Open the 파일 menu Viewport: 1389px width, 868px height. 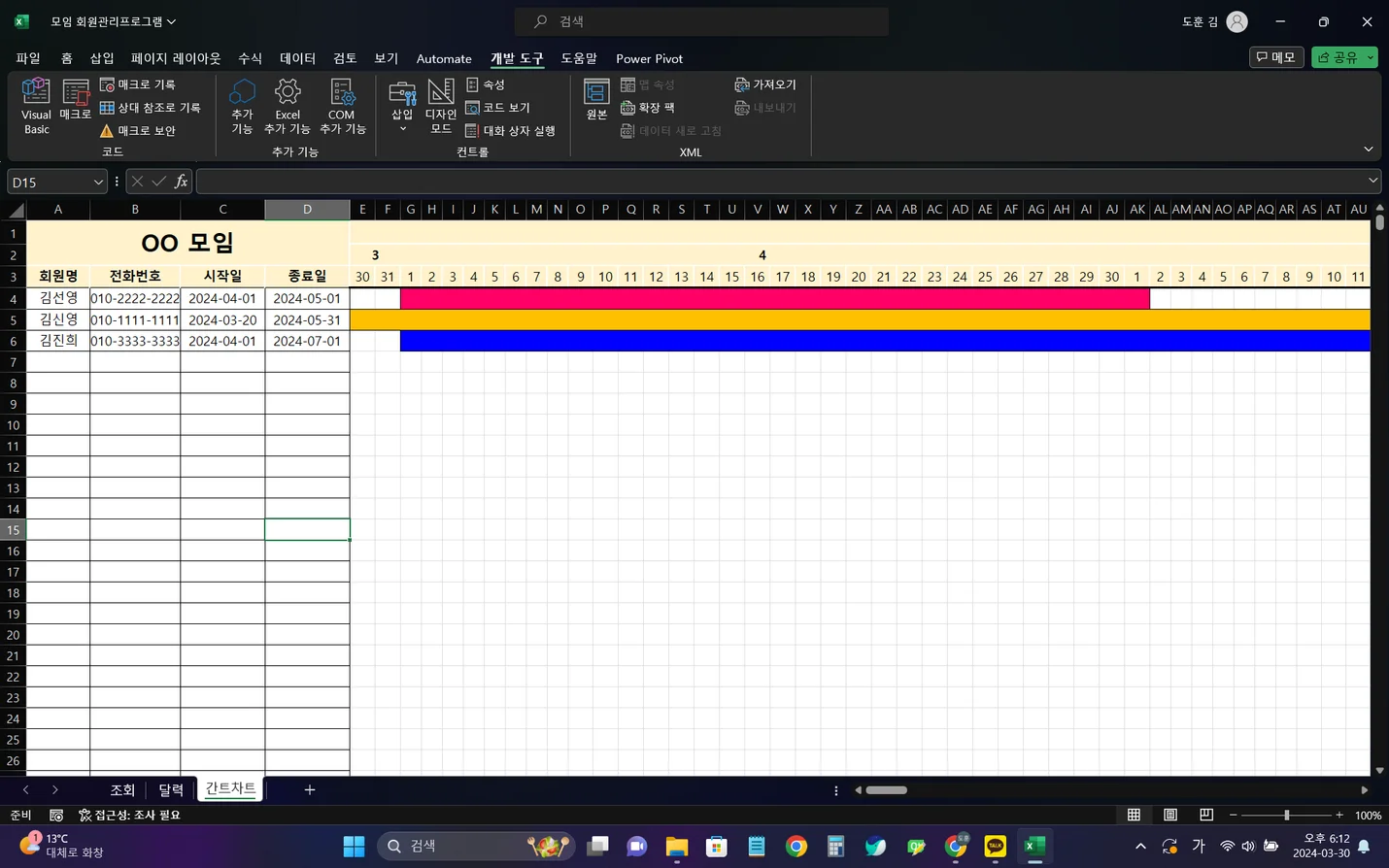coord(28,58)
